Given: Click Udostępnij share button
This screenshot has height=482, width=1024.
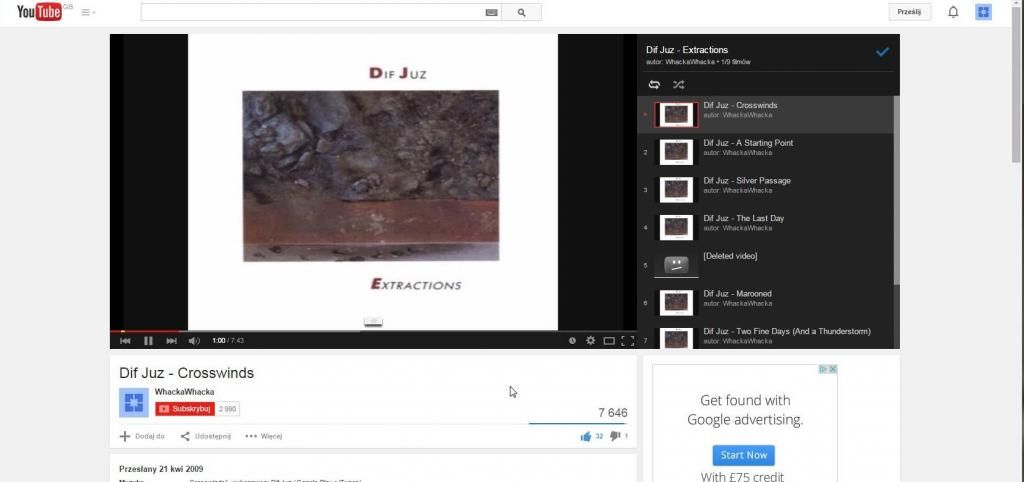Looking at the screenshot, I should coord(206,436).
